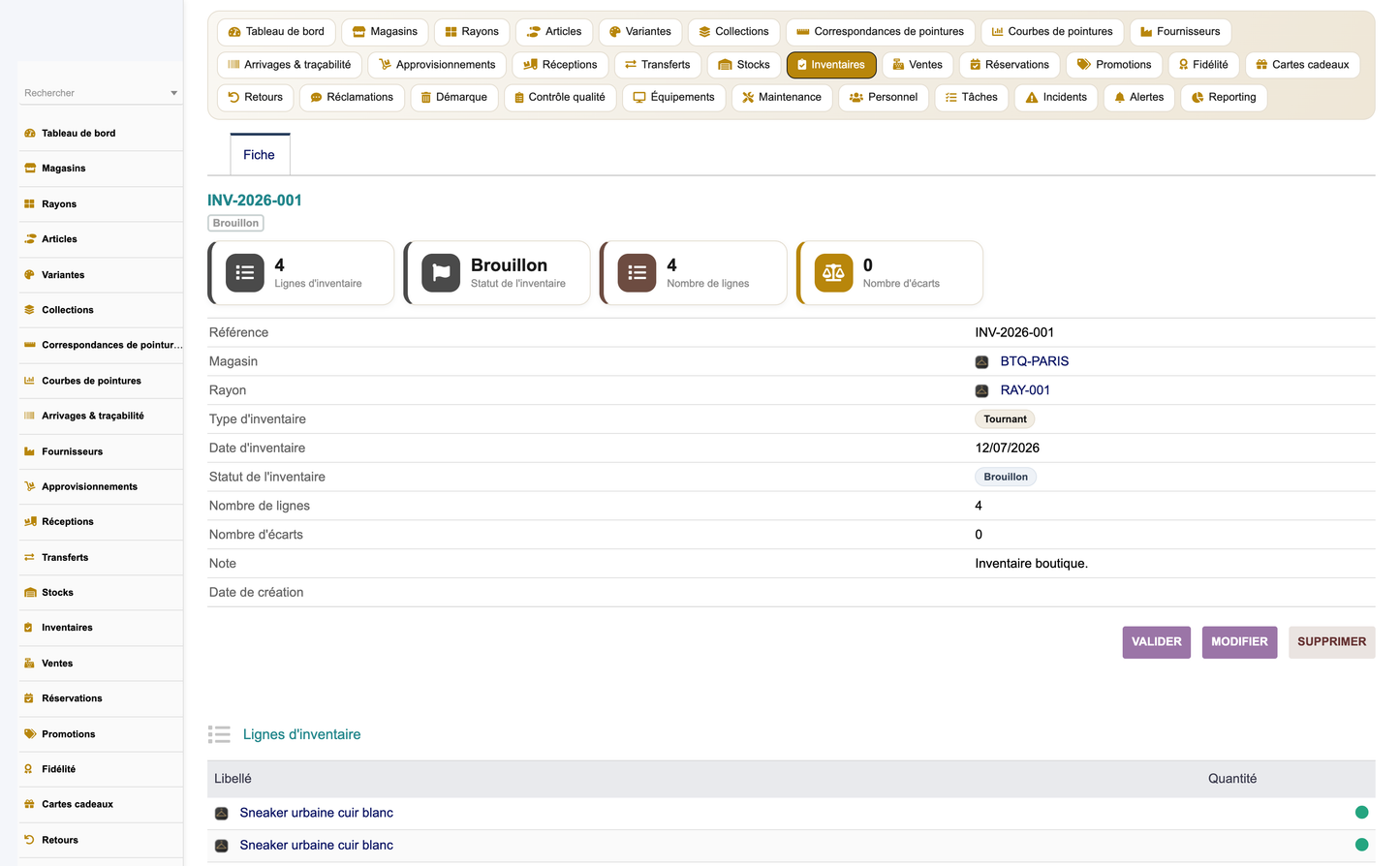The width and height of the screenshot is (1400, 866).
Task: Expand the Rechercher dropdown arrow
Action: 174,93
